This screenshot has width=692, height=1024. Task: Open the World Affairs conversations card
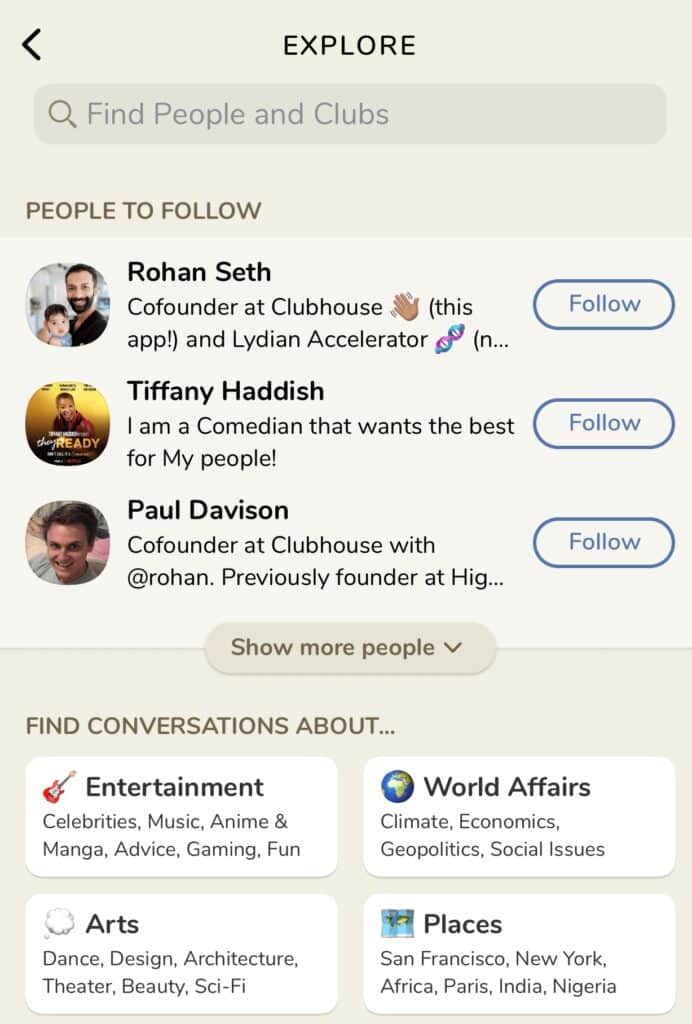tap(519, 816)
